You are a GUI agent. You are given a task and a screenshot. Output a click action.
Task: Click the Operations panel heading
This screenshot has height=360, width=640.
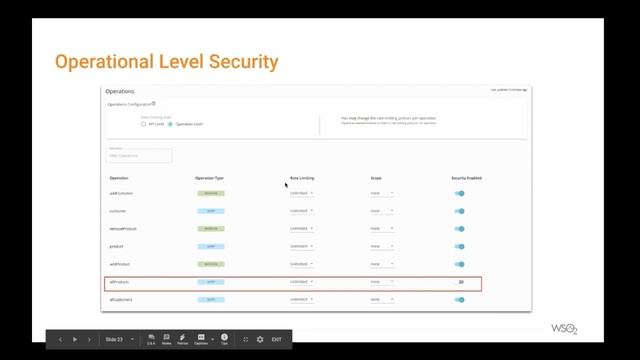point(120,91)
